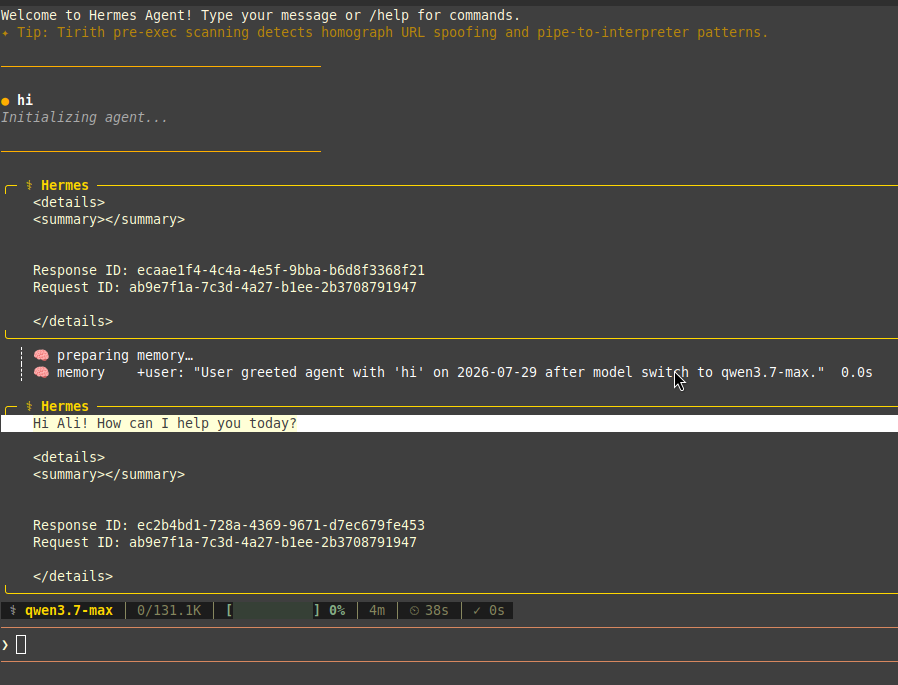The image size is (898, 685).
Task: Click the context usage progress bar
Action: tap(274, 611)
